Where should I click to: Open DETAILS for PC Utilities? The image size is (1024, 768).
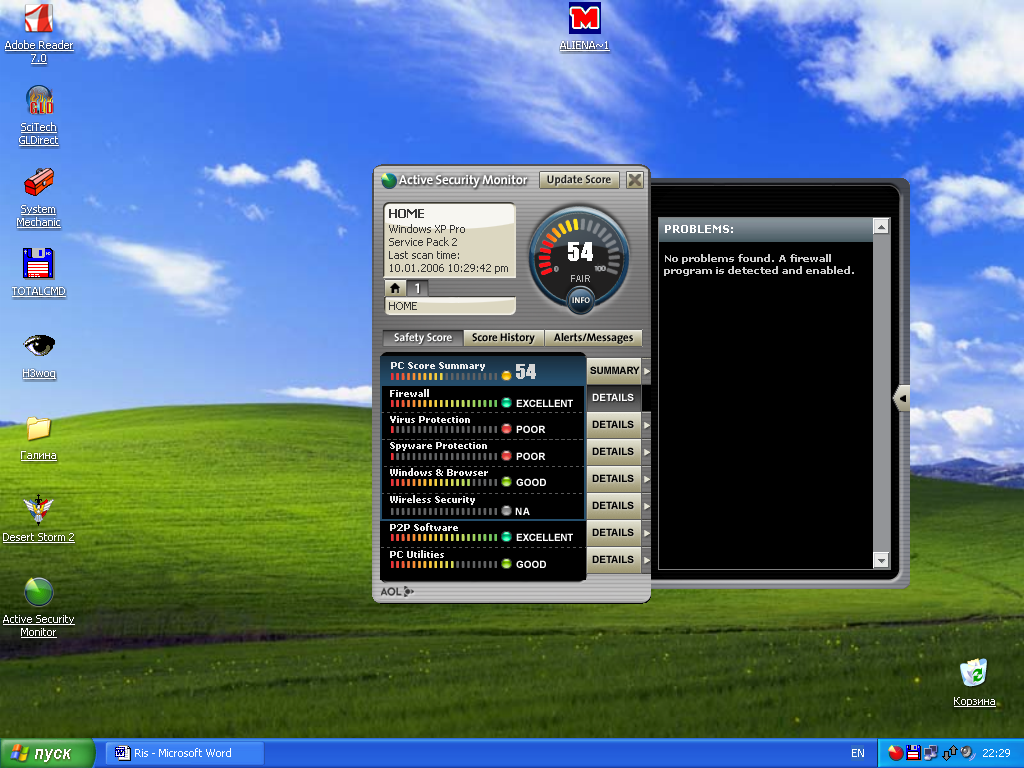(x=613, y=560)
